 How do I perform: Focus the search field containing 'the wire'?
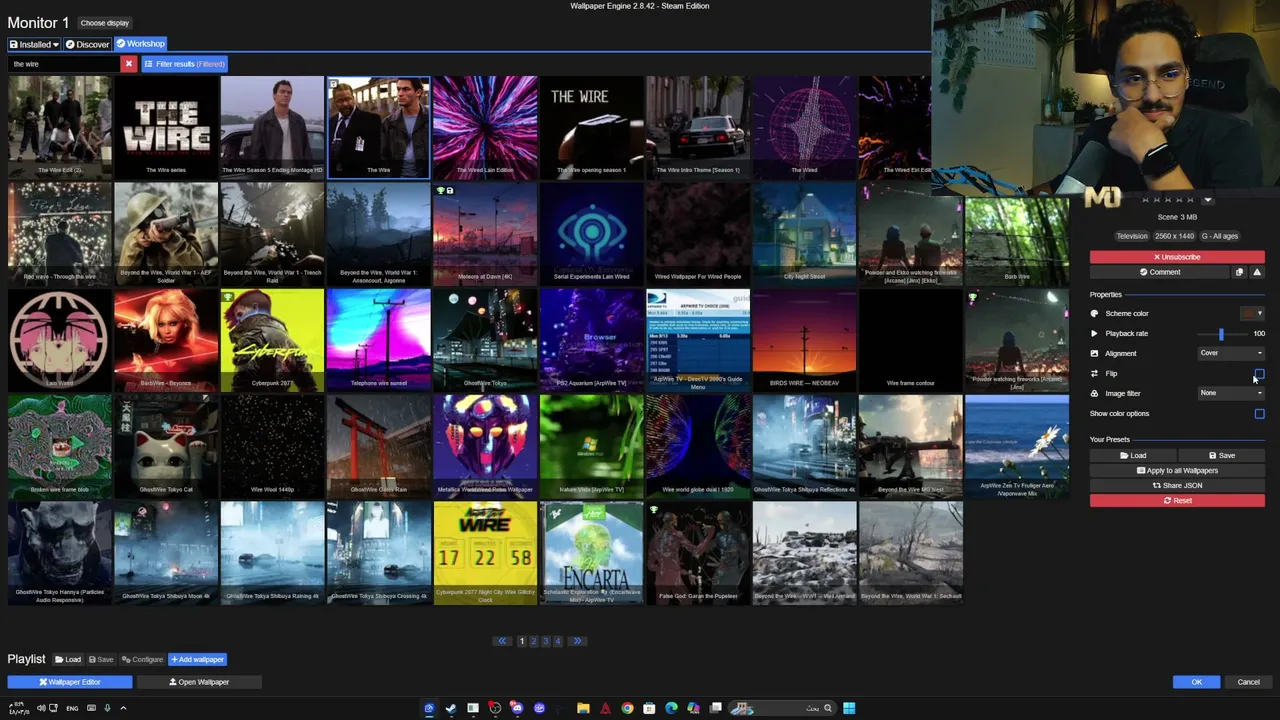click(64, 64)
